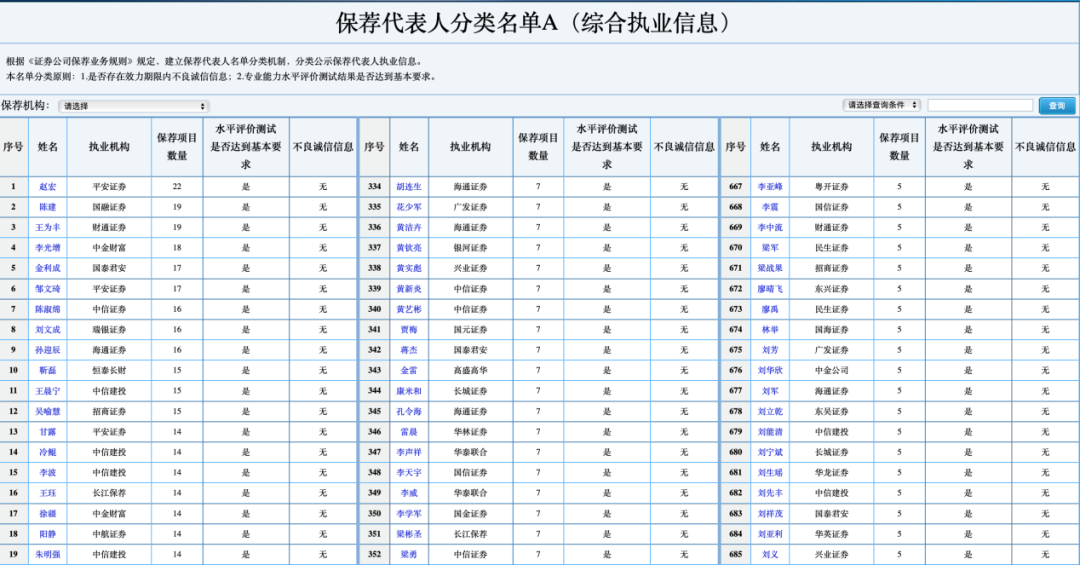The width and height of the screenshot is (1080, 565).
Task: Open 李天宇's name link
Action: (408, 473)
